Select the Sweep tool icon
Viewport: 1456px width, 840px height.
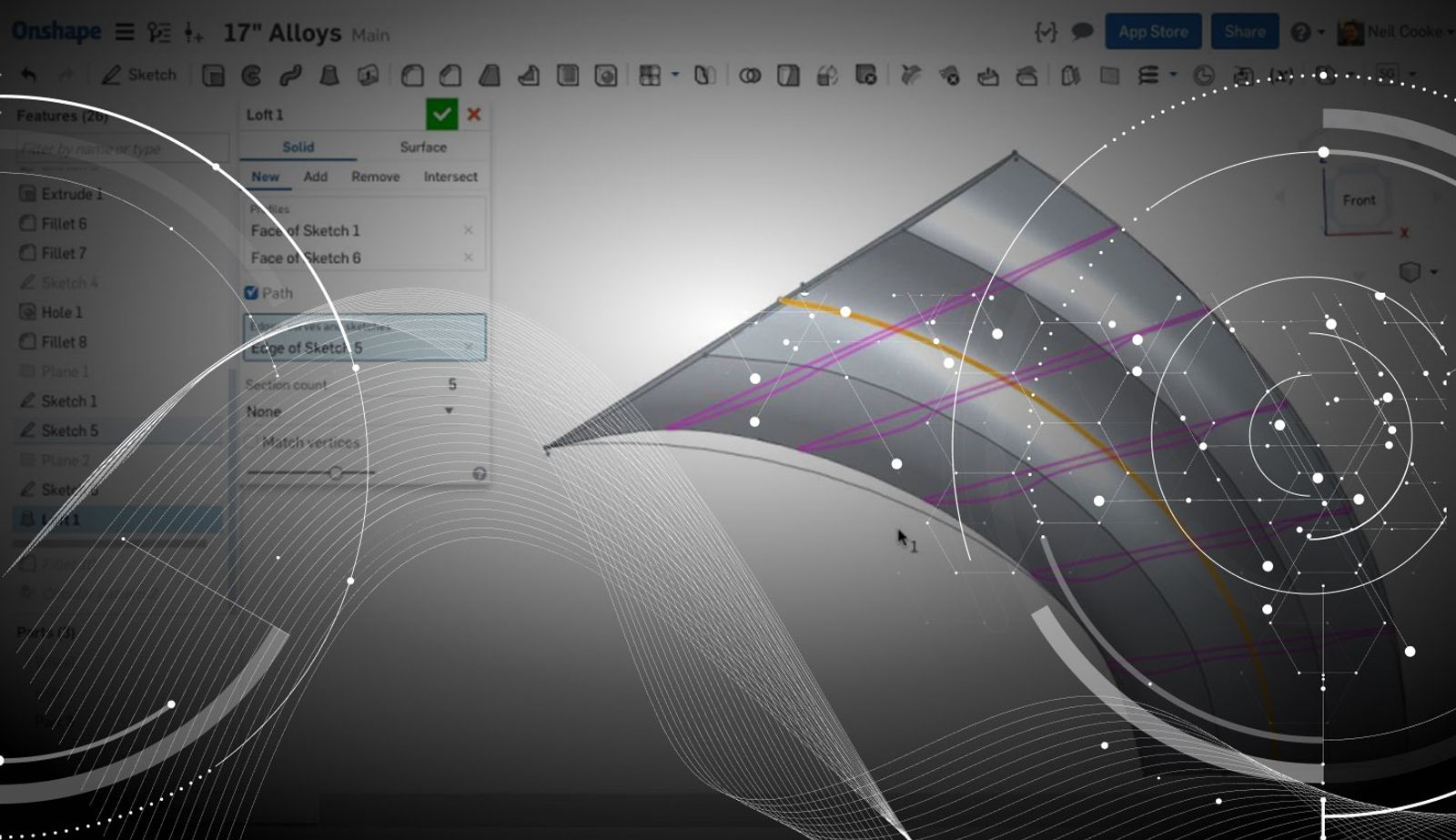coord(290,76)
